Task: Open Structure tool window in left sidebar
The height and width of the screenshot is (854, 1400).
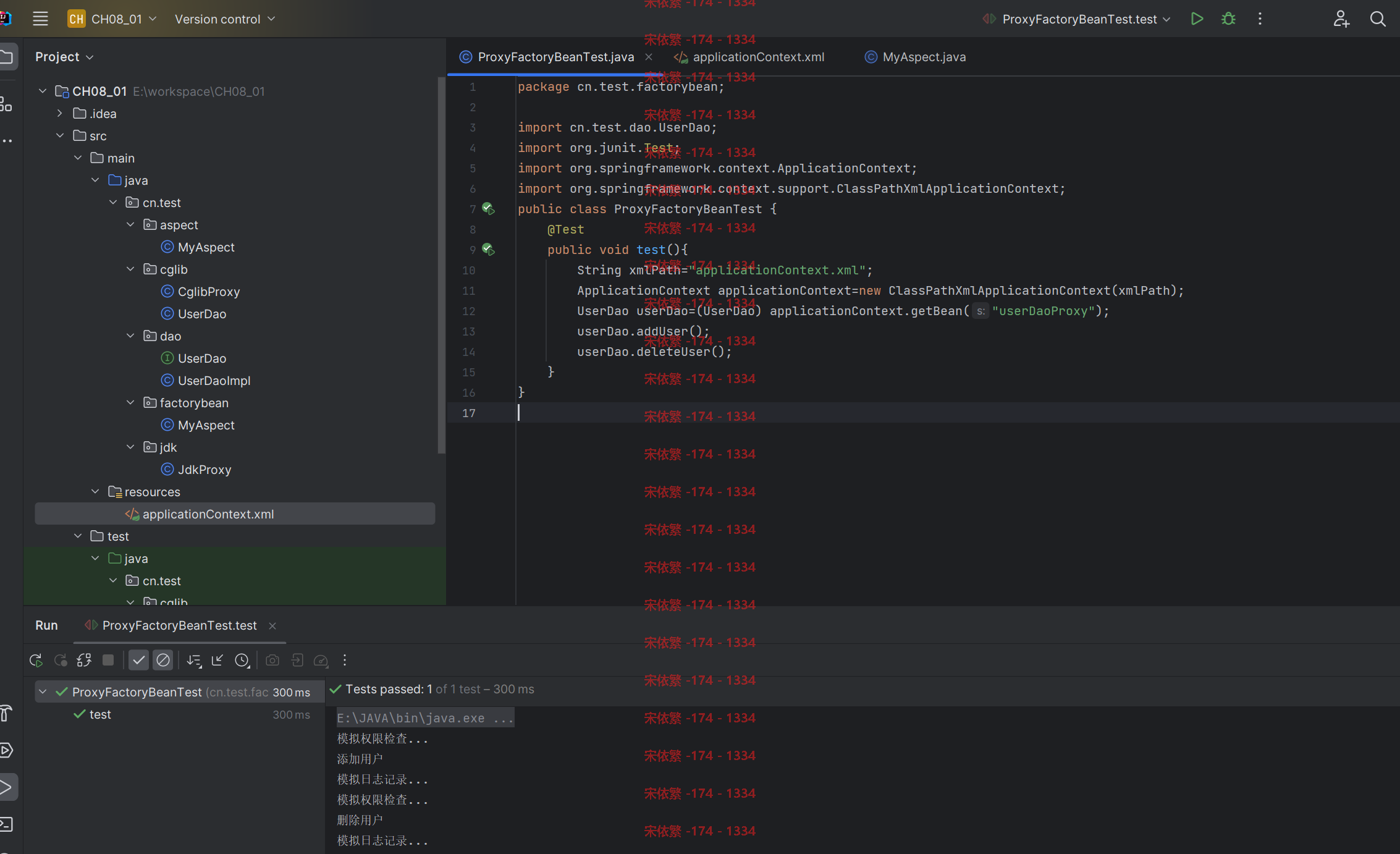Action: [6, 104]
